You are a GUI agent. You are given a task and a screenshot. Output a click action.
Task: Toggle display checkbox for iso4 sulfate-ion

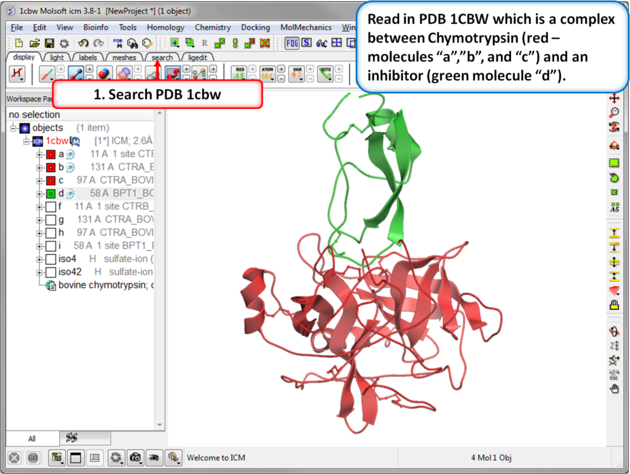50,259
